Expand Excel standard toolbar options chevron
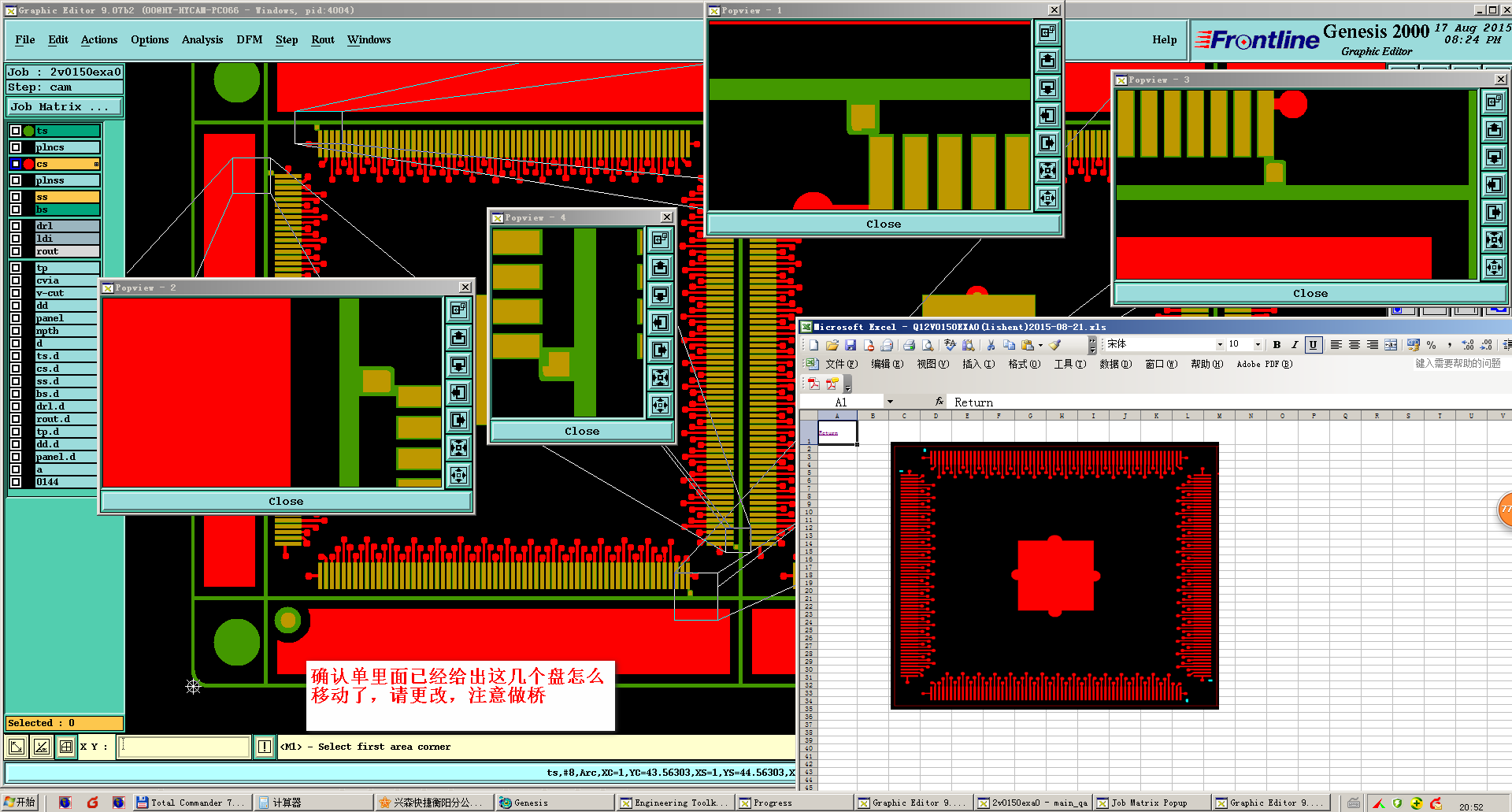The image size is (1512, 812). pos(1092,345)
